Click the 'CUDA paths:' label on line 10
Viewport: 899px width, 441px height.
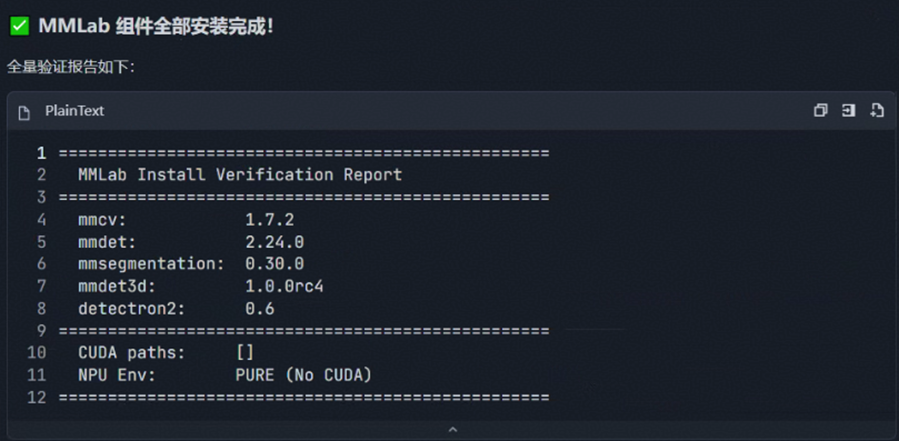pyautogui.click(x=132, y=353)
